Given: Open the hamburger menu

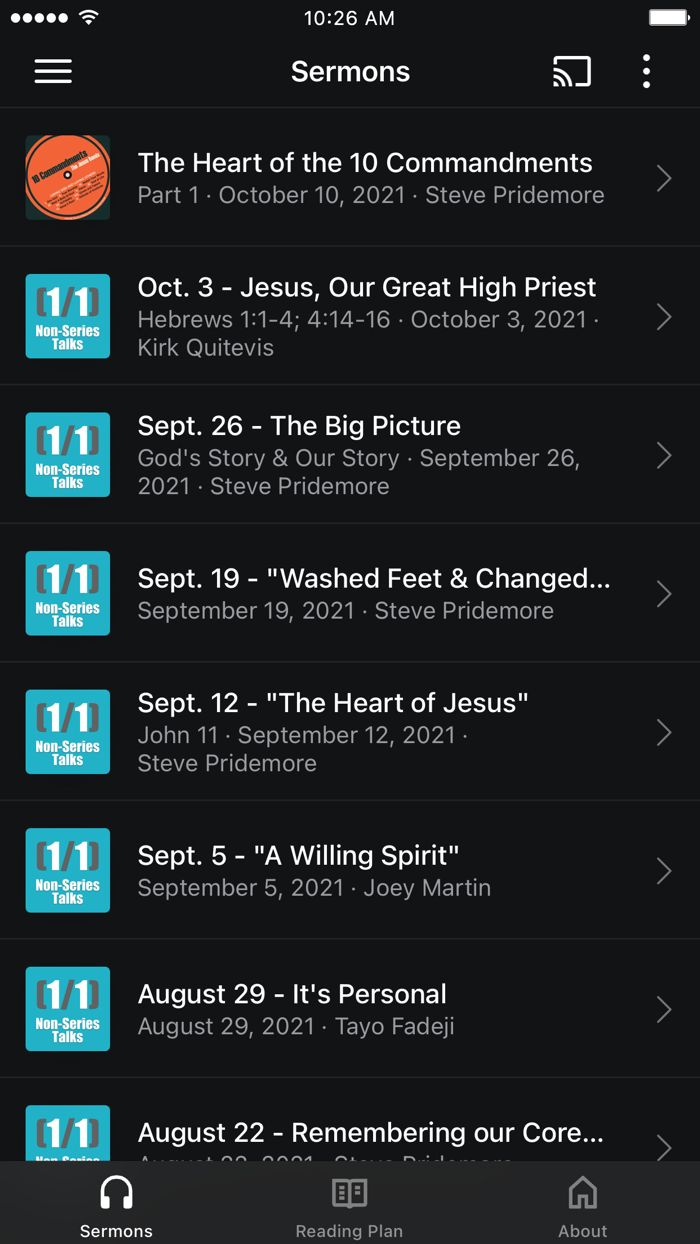Looking at the screenshot, I should pyautogui.click(x=53, y=71).
